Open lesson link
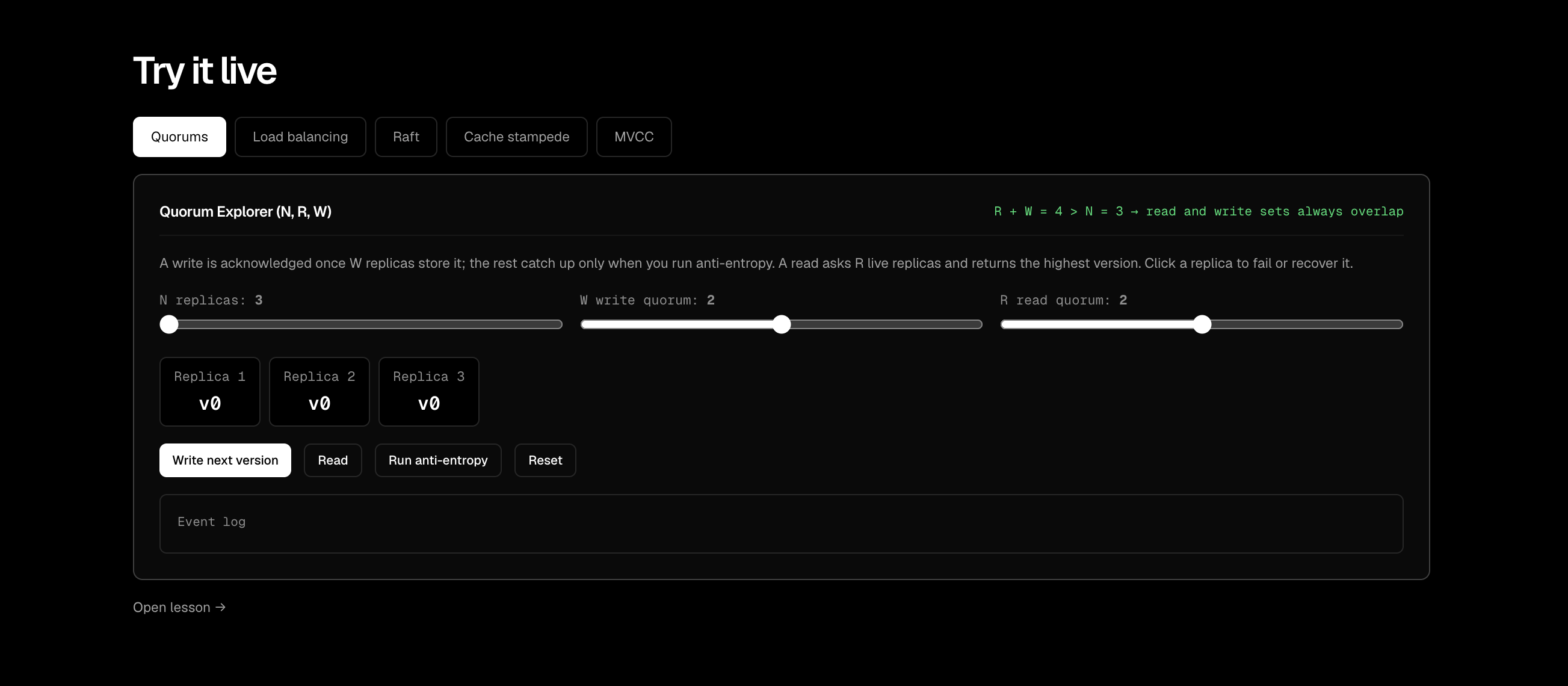The width and height of the screenshot is (1568, 686). pos(179,608)
